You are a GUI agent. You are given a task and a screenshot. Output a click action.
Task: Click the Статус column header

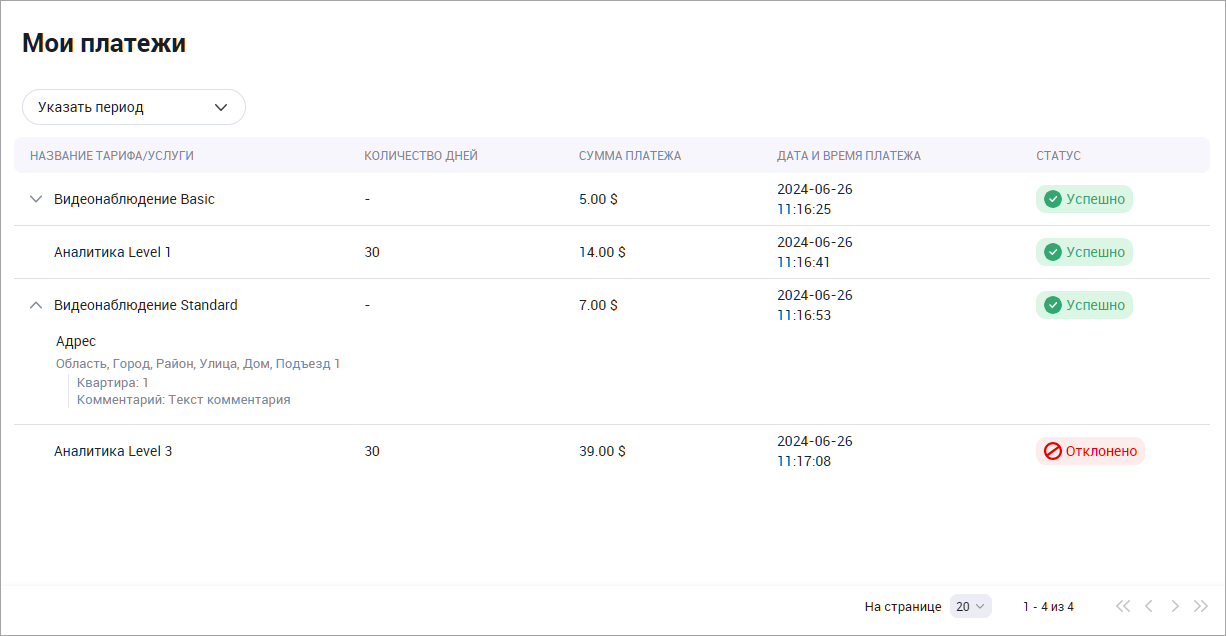point(1058,156)
